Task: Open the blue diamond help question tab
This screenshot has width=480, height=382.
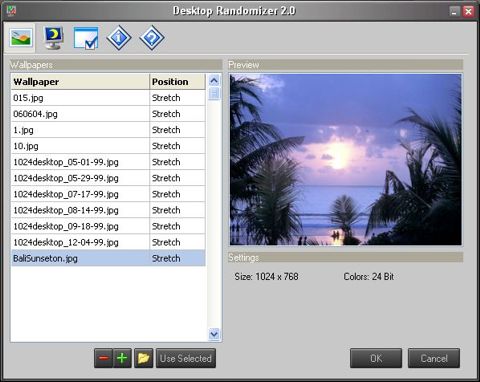Action: [x=152, y=38]
